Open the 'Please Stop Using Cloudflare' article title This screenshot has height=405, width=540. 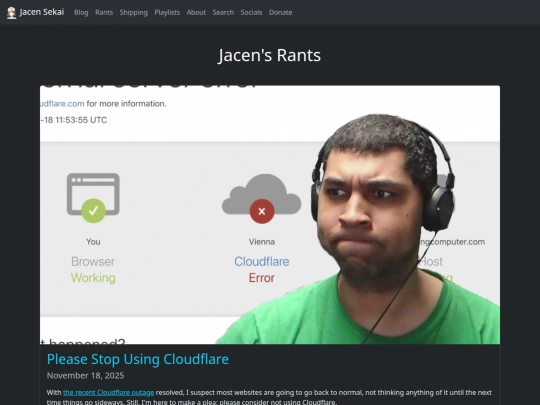coord(138,359)
